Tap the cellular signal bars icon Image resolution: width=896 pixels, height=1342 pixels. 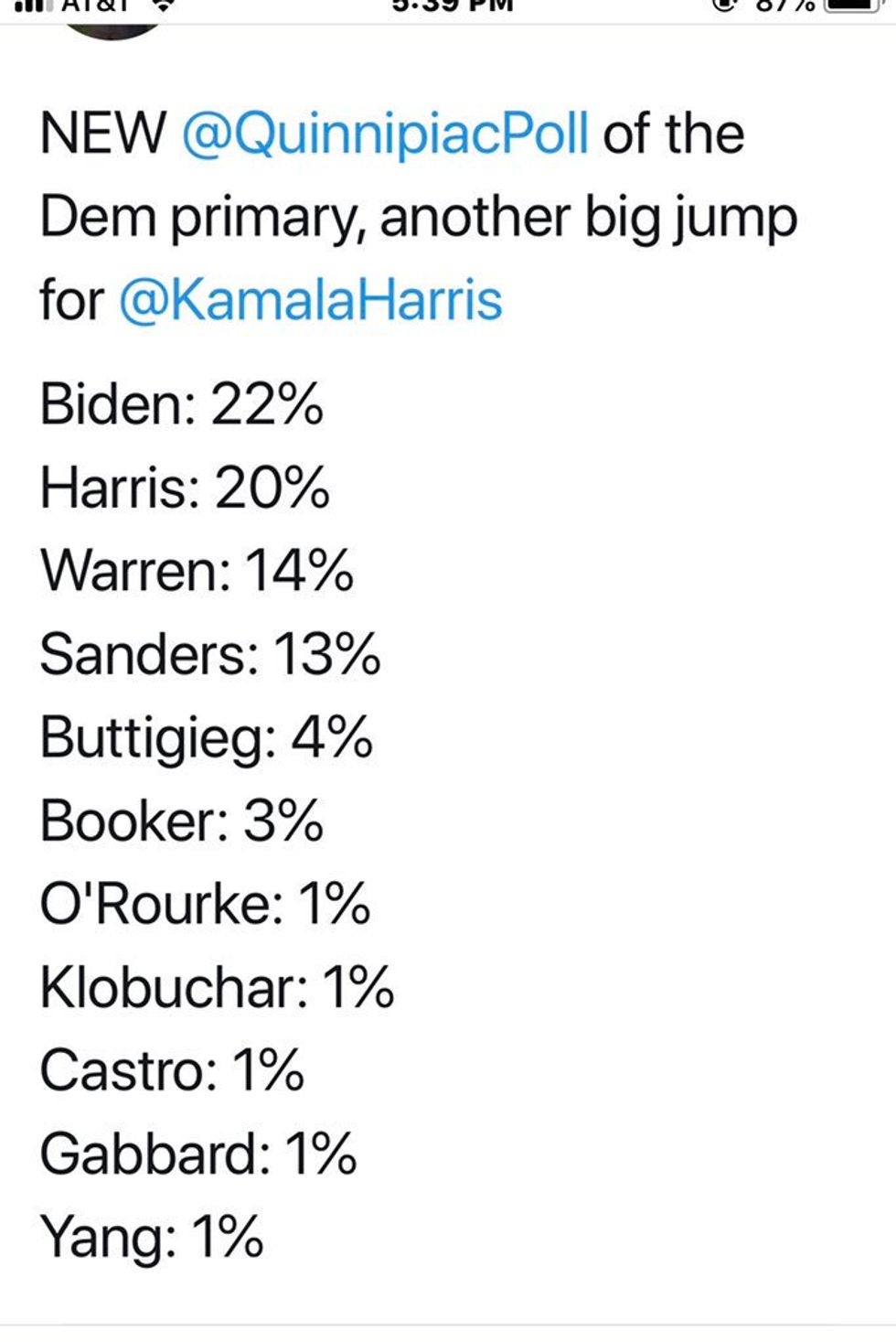point(30,5)
